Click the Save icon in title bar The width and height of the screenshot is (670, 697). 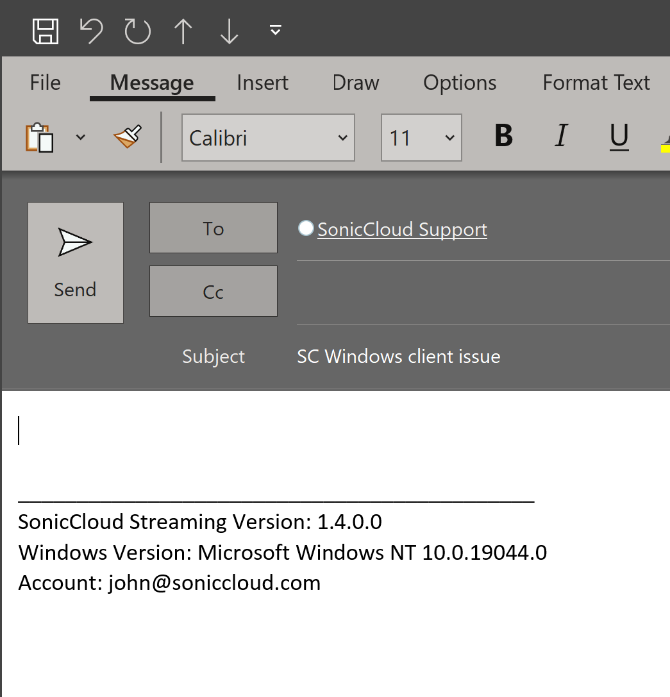click(45, 32)
